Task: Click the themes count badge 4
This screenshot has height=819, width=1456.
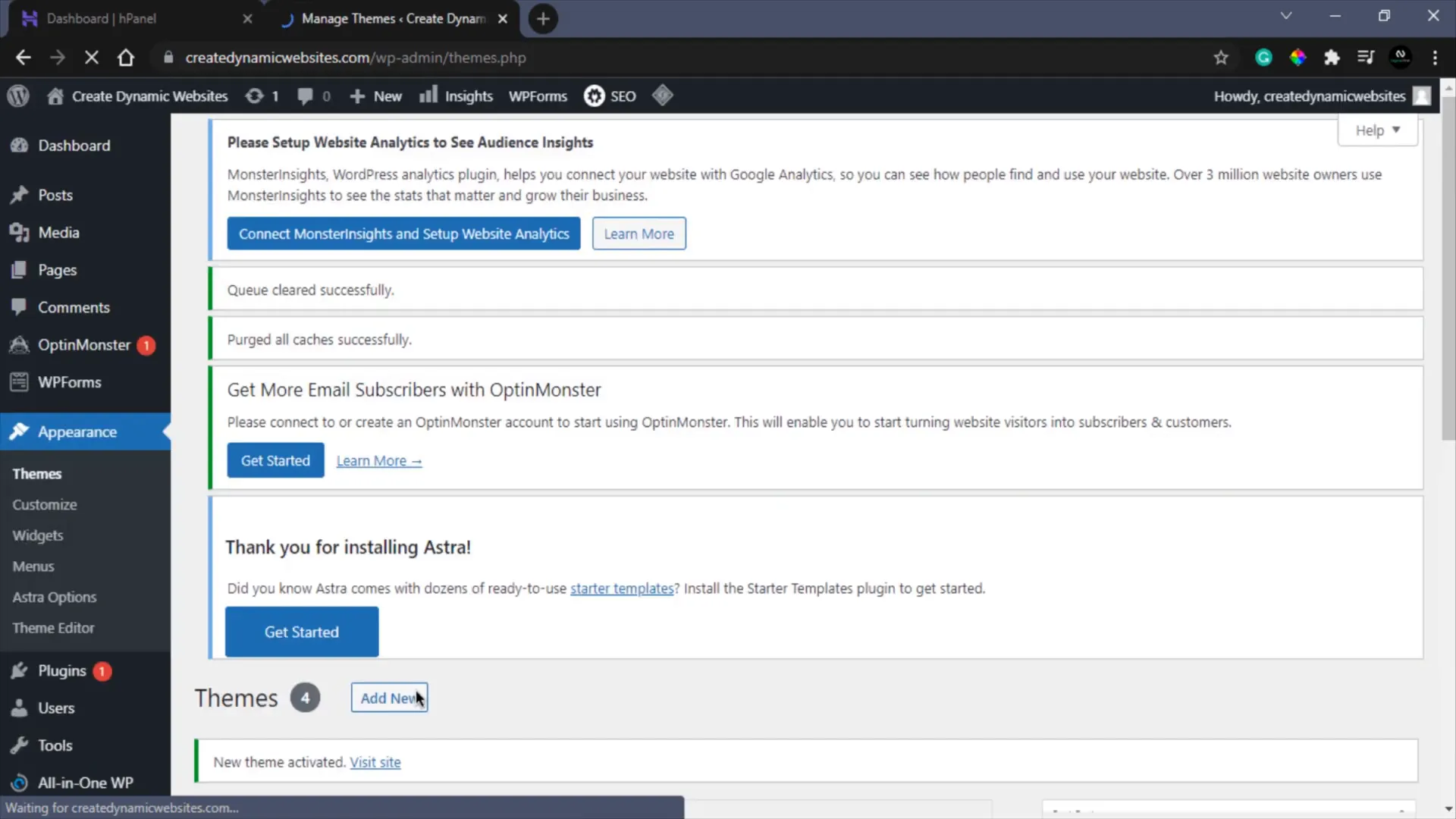Action: pyautogui.click(x=305, y=698)
